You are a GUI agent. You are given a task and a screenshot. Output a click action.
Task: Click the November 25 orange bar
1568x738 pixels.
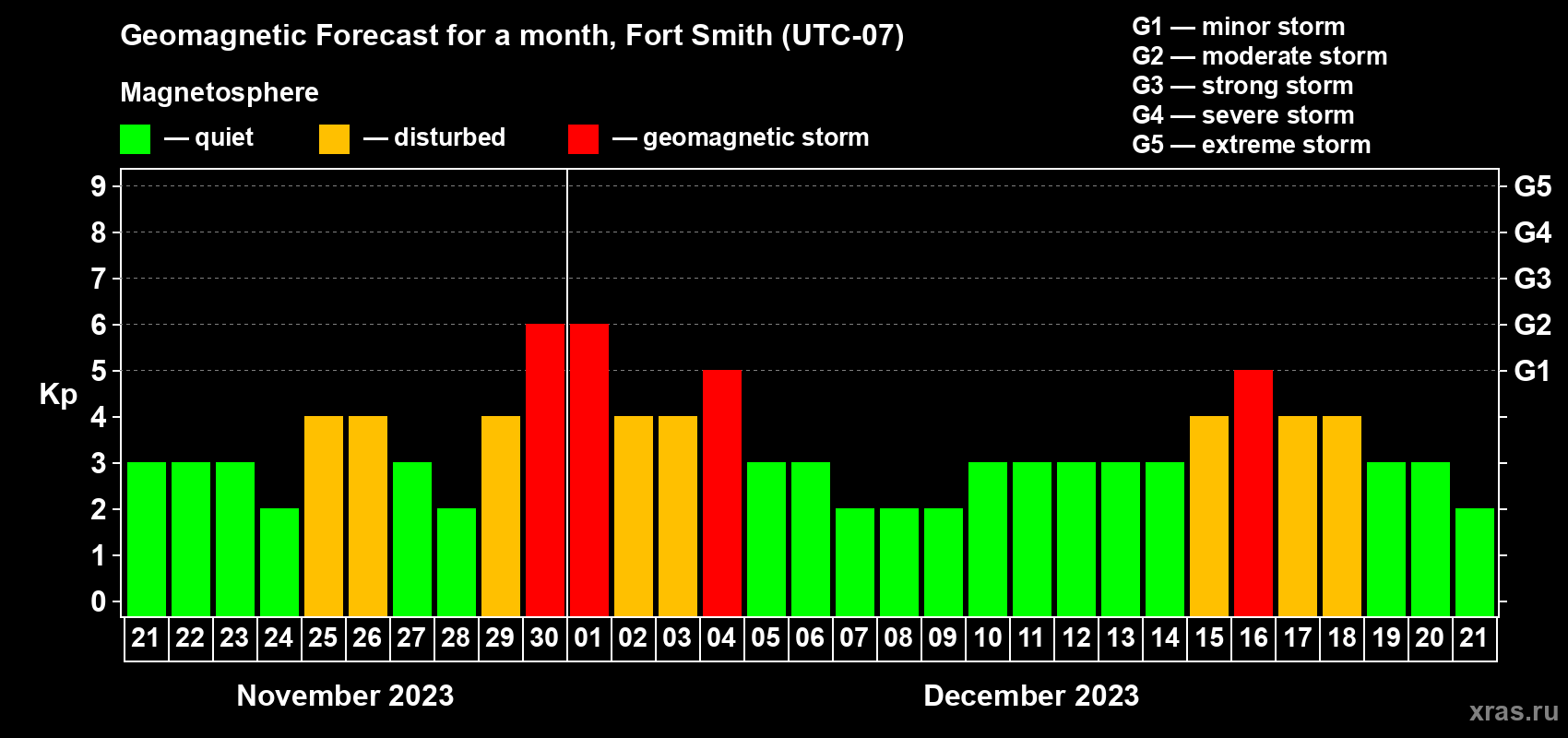click(324, 517)
